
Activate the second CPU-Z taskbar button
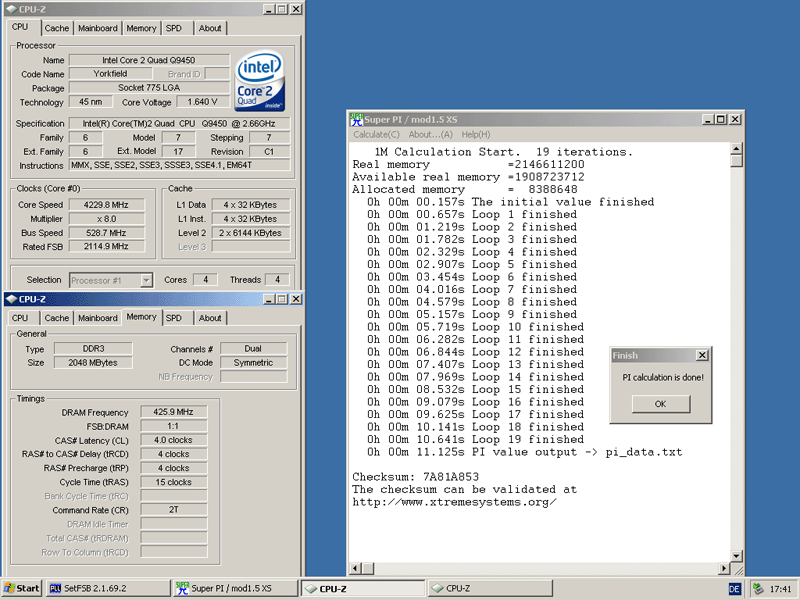(490, 588)
